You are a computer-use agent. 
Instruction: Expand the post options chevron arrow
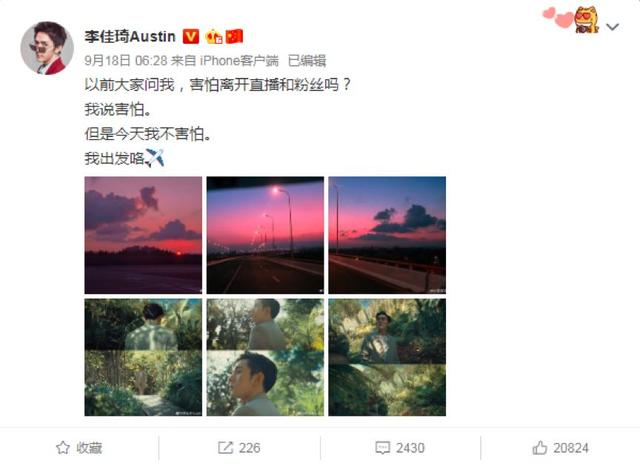click(x=612, y=27)
